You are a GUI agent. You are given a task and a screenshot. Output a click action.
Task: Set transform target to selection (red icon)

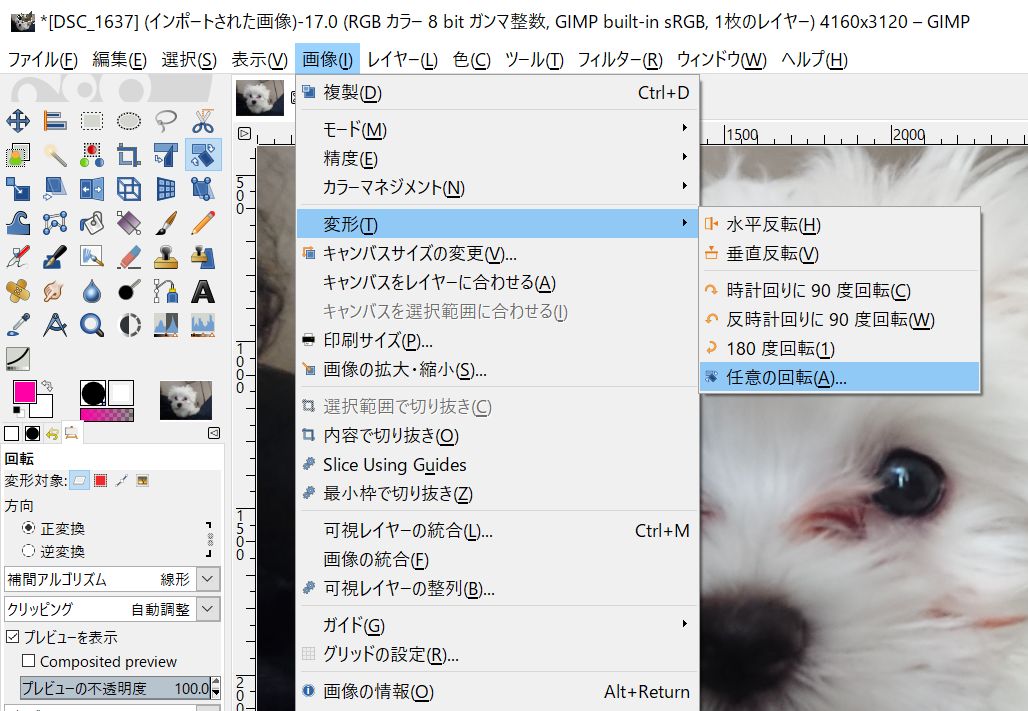coord(100,481)
